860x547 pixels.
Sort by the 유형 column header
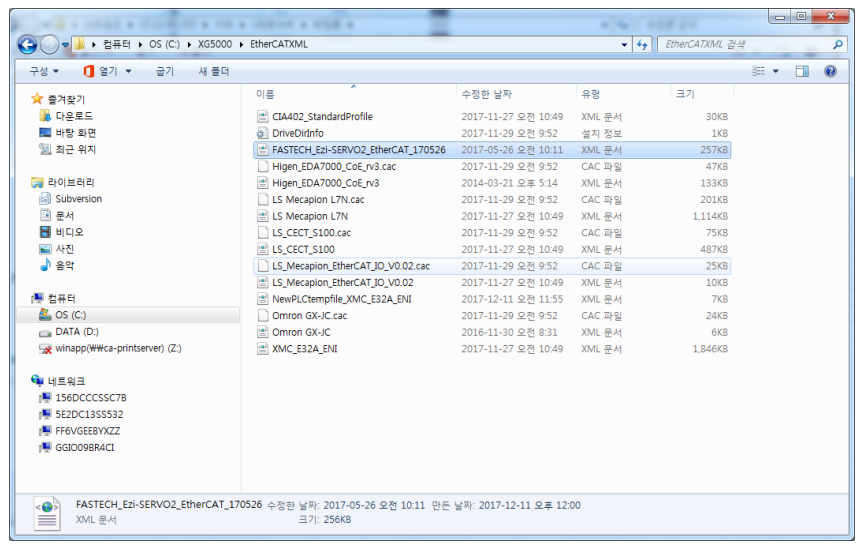coord(623,94)
